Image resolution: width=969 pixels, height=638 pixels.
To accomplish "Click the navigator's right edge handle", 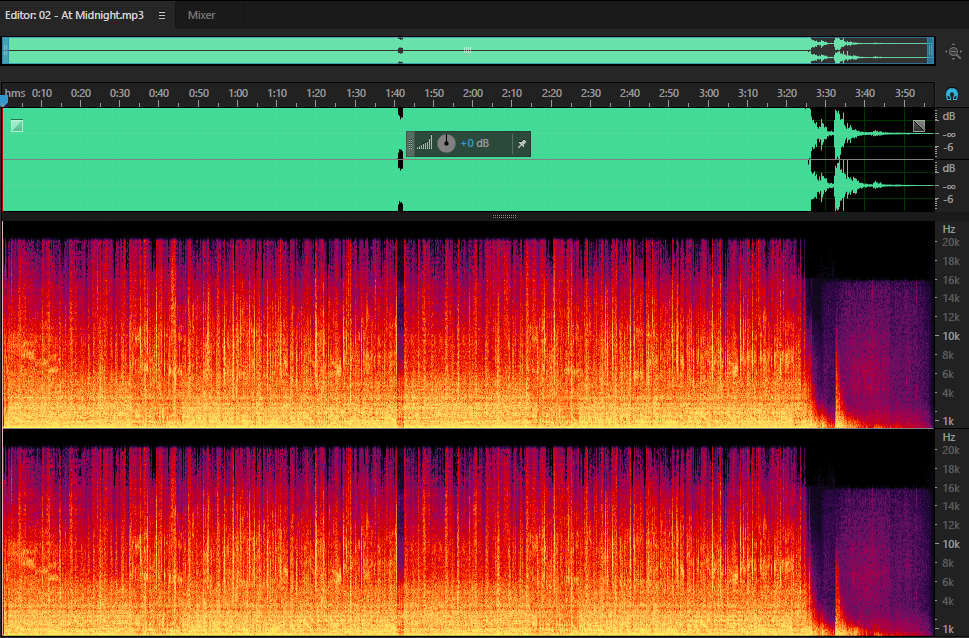I will (x=930, y=51).
